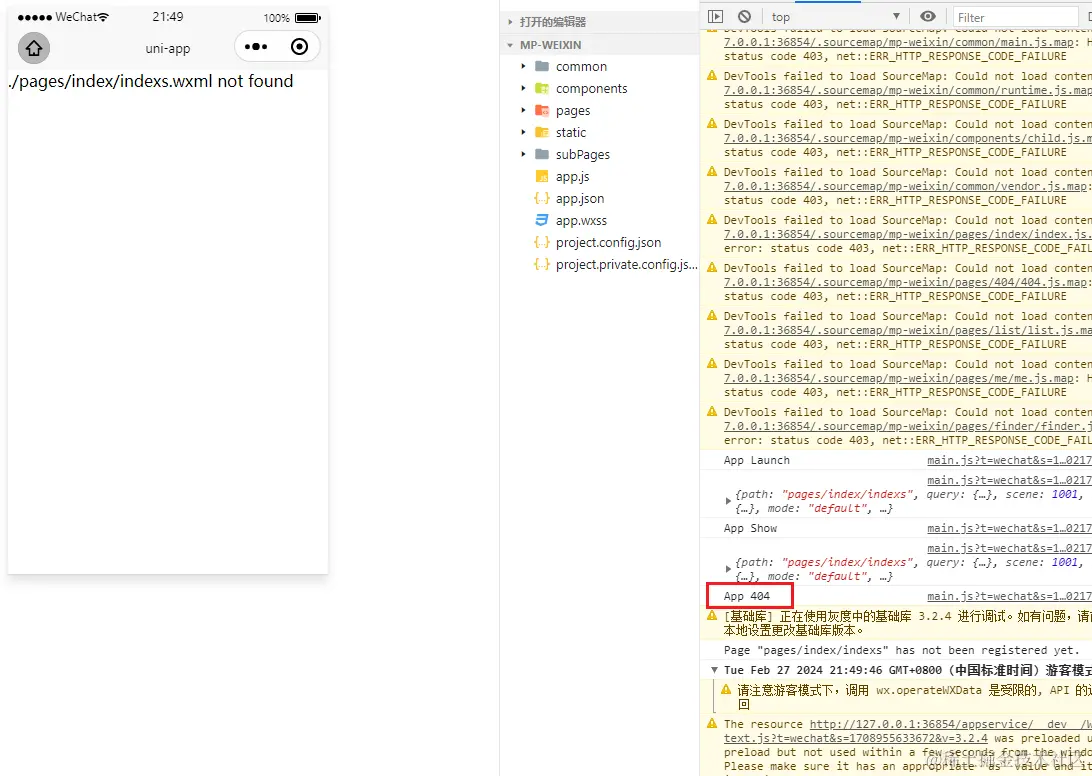This screenshot has width=1092, height=776.
Task: Select the App Show log text
Action: coord(750,529)
